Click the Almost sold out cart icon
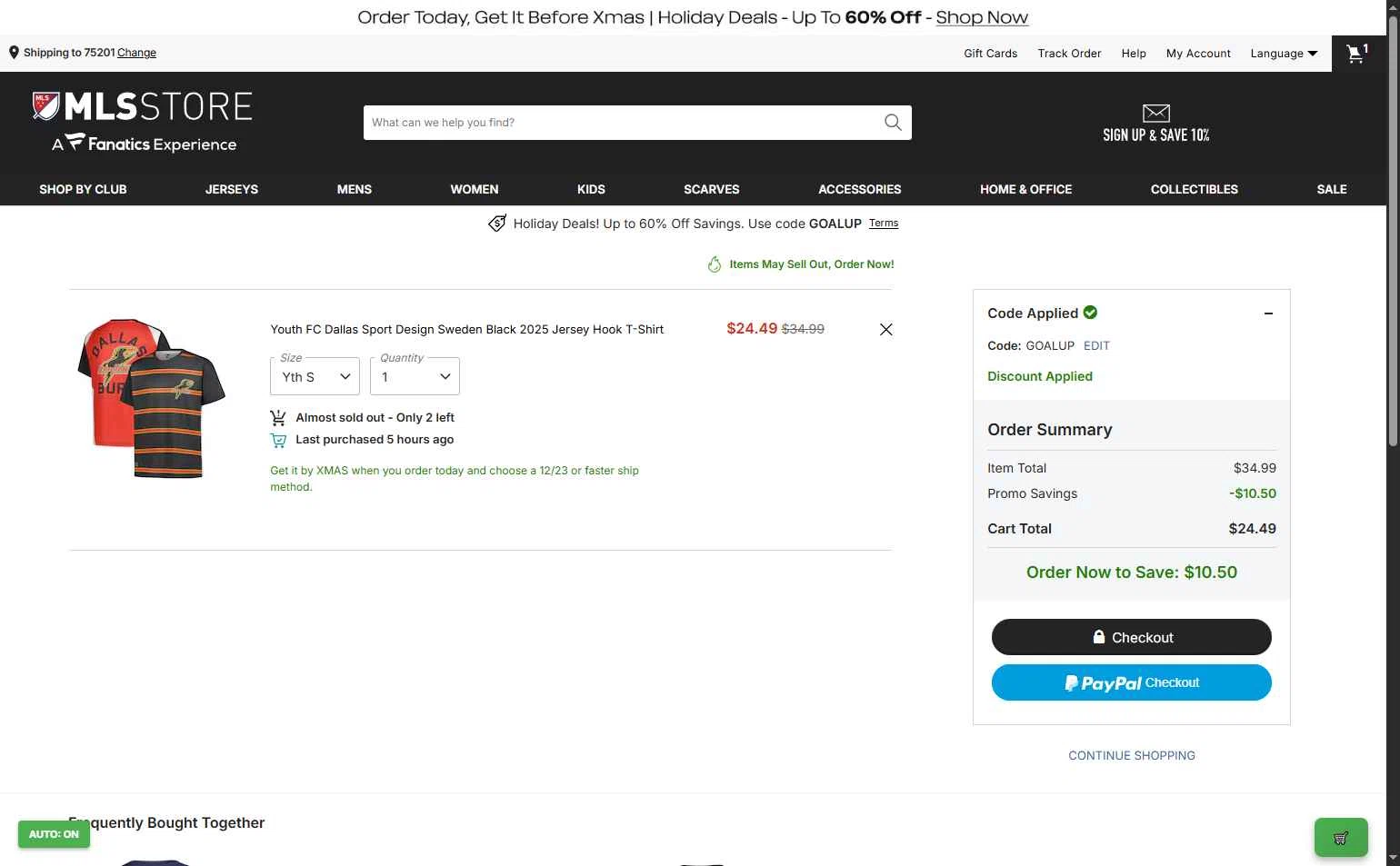This screenshot has height=866, width=1400. (278, 418)
